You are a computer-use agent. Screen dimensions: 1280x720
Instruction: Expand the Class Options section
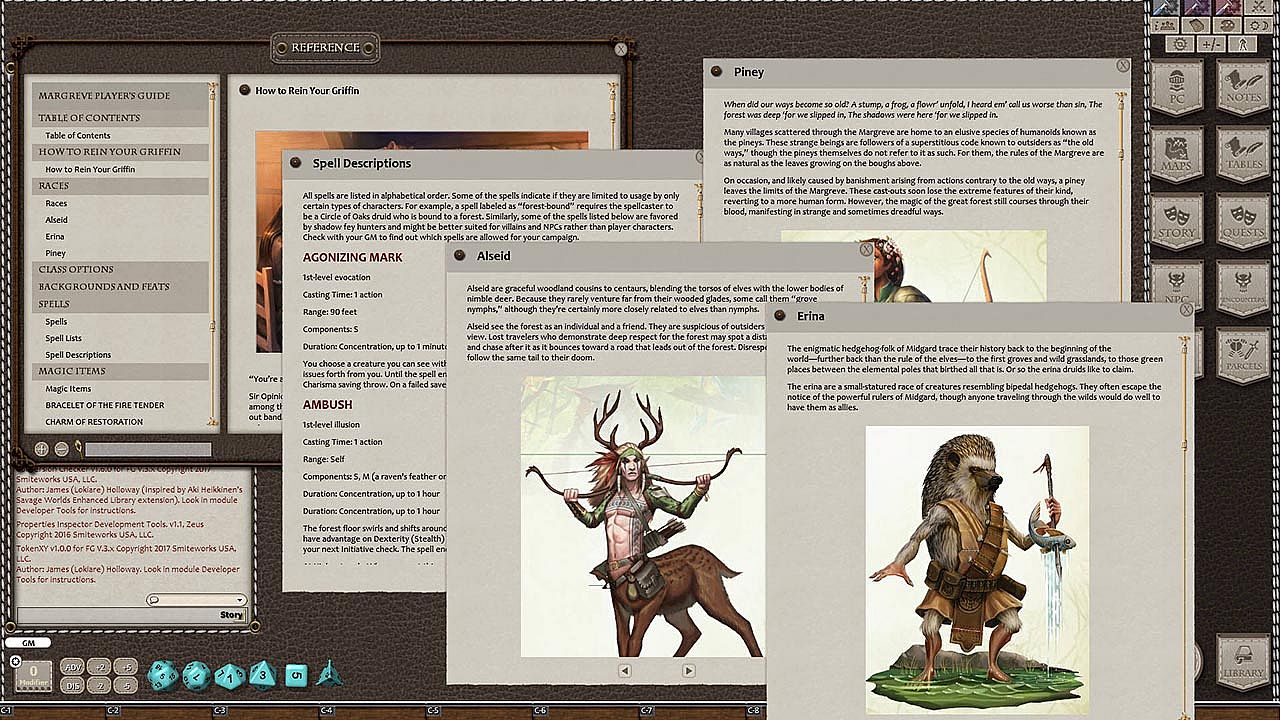tap(122, 269)
